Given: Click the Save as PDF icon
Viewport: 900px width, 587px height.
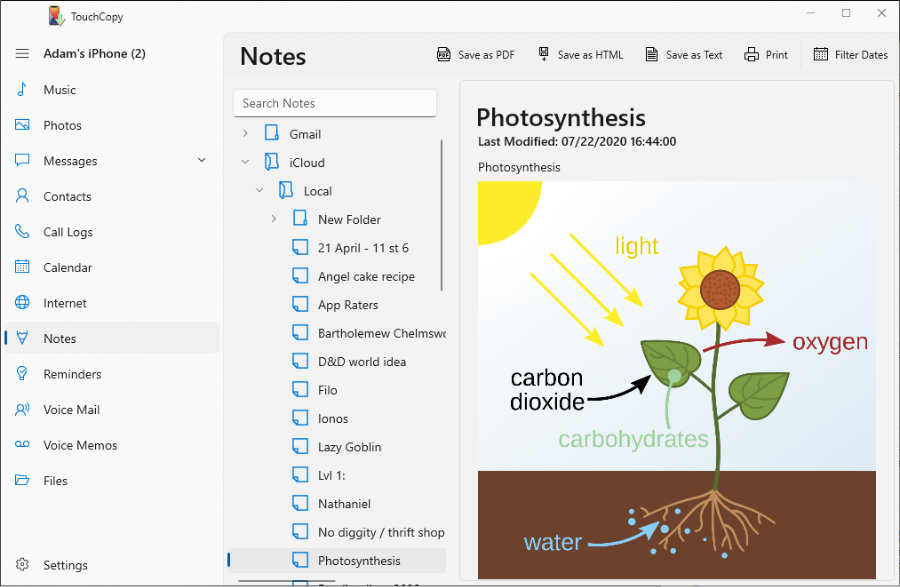Looking at the screenshot, I should point(444,55).
